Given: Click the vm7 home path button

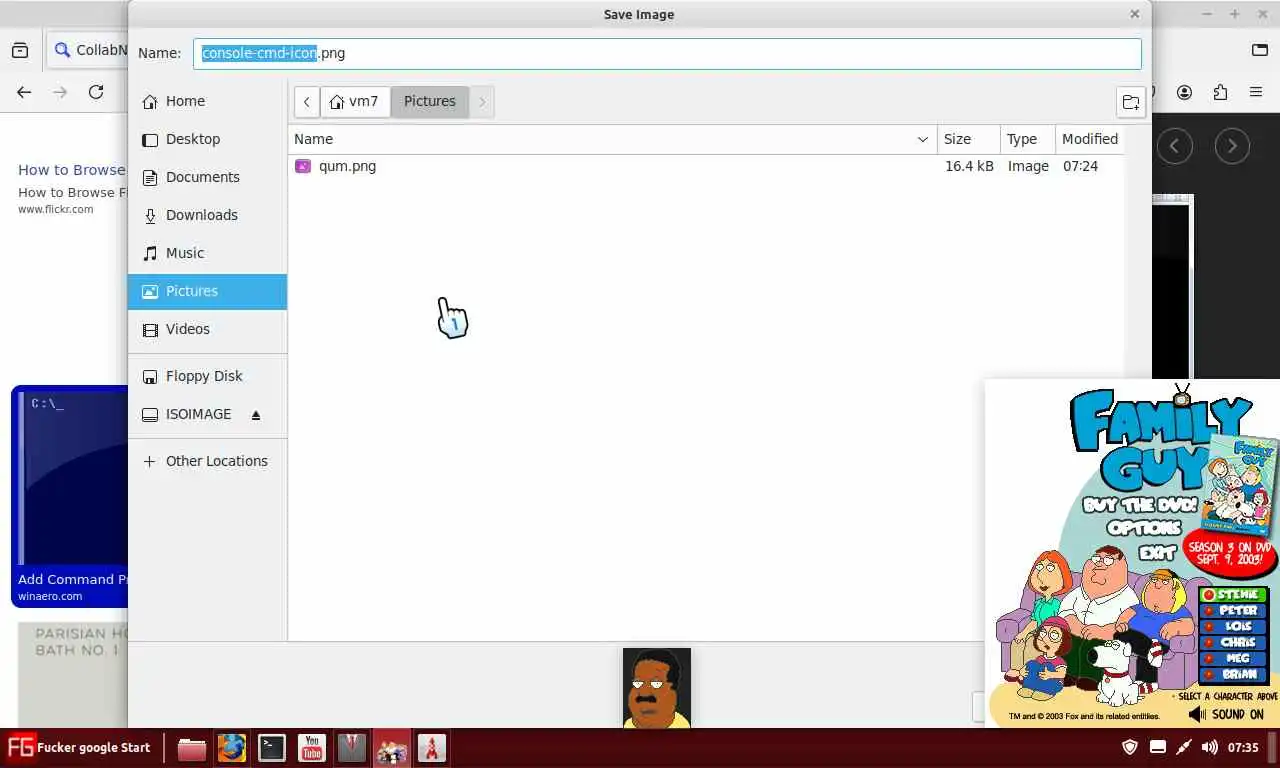Looking at the screenshot, I should (x=355, y=101).
